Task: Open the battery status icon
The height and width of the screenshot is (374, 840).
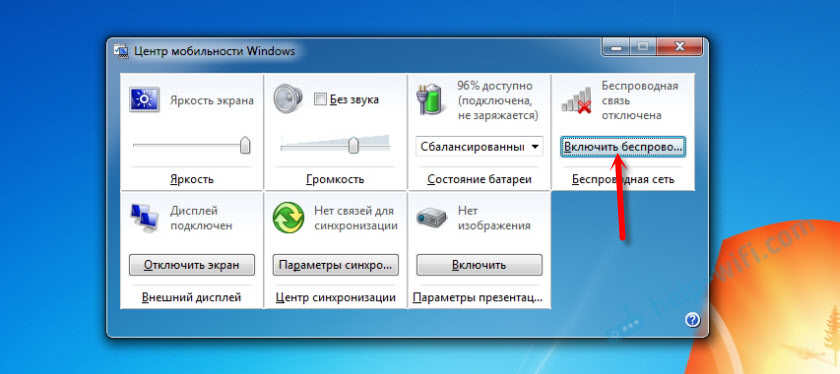Action: (x=430, y=99)
